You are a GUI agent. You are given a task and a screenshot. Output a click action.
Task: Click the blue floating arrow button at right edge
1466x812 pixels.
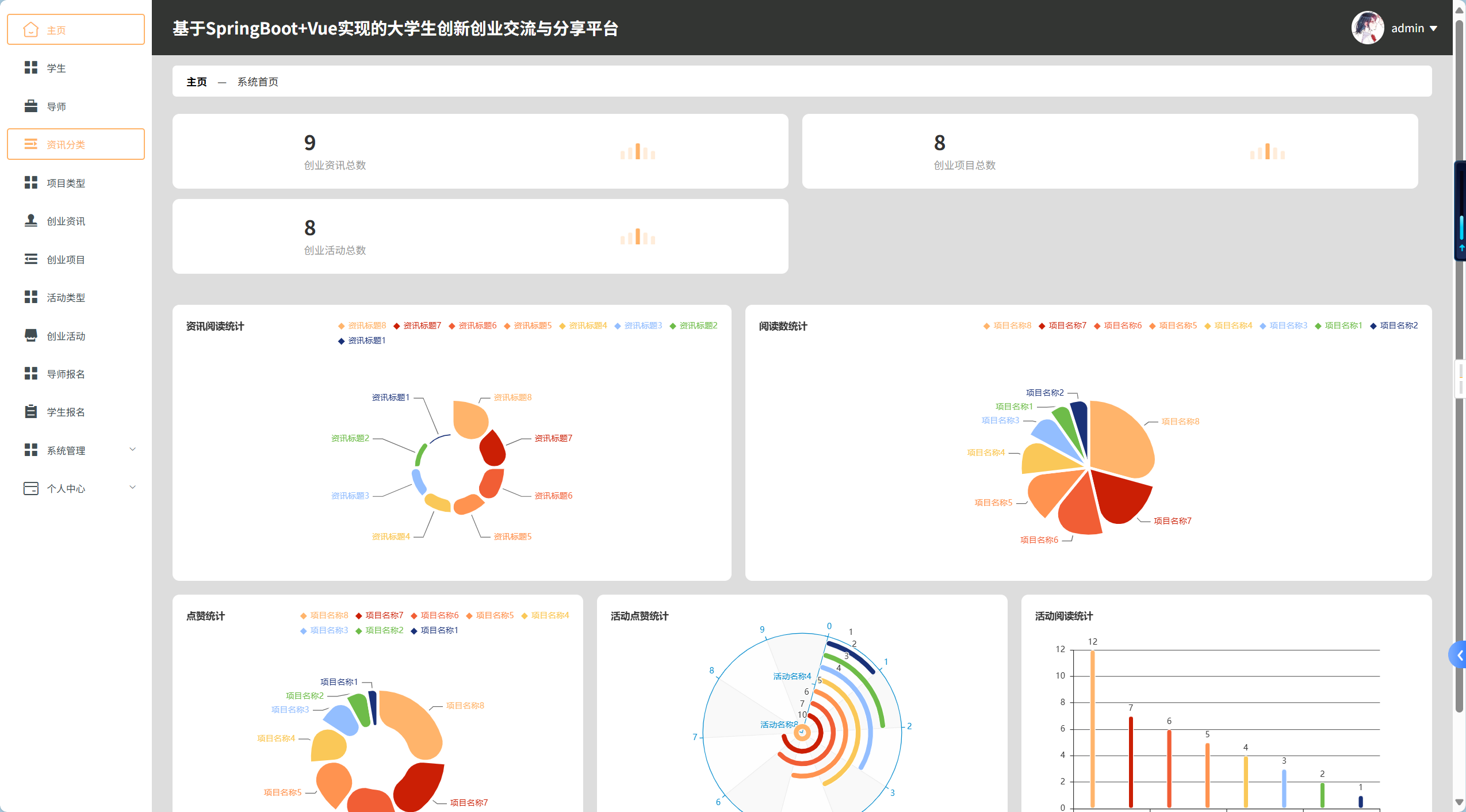[x=1459, y=655]
